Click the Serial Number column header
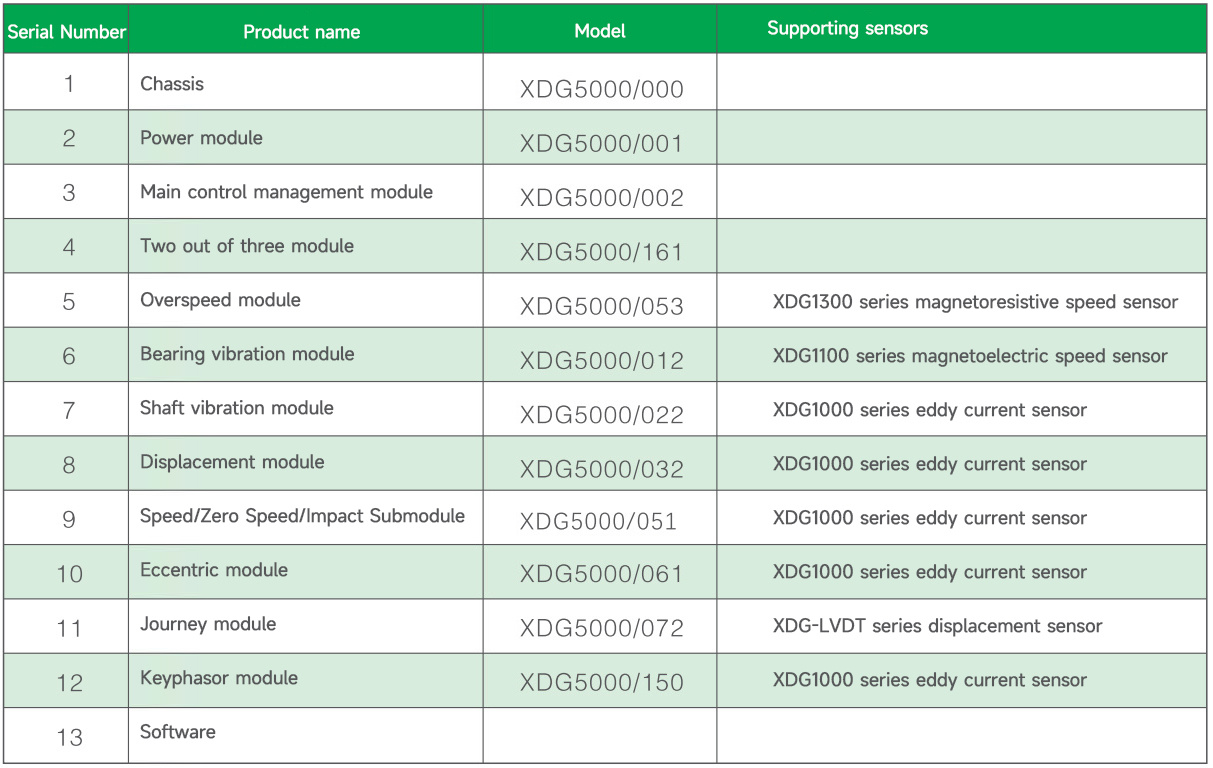This screenshot has height=768, width=1213. (66, 32)
